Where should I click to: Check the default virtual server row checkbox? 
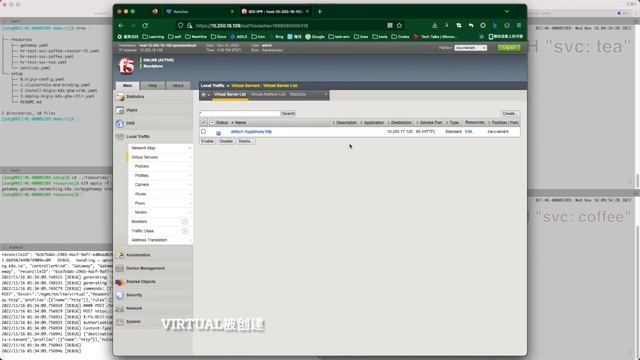click(203, 131)
